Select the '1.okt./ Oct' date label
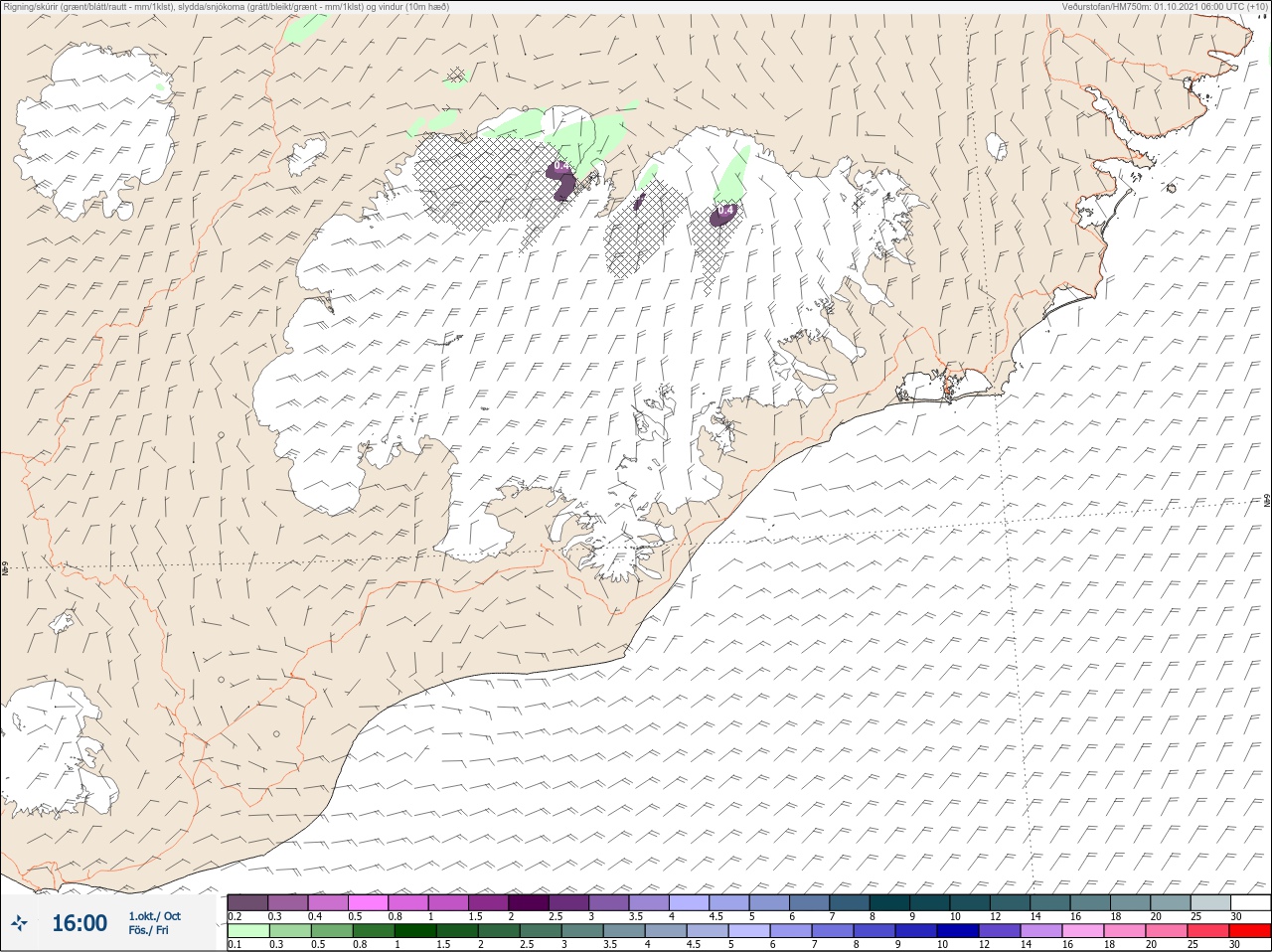Image resolution: width=1272 pixels, height=952 pixels. 154,916
